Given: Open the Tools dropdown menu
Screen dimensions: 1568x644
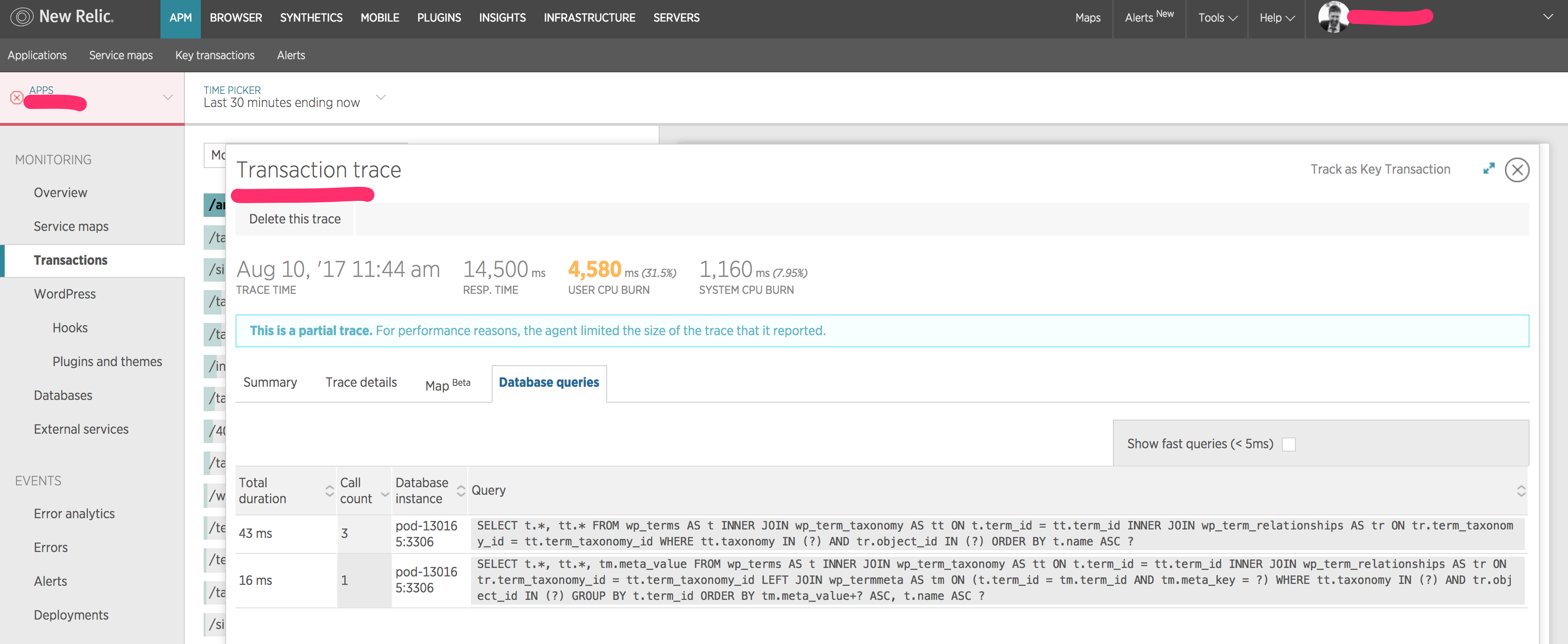Looking at the screenshot, I should (x=1218, y=18).
